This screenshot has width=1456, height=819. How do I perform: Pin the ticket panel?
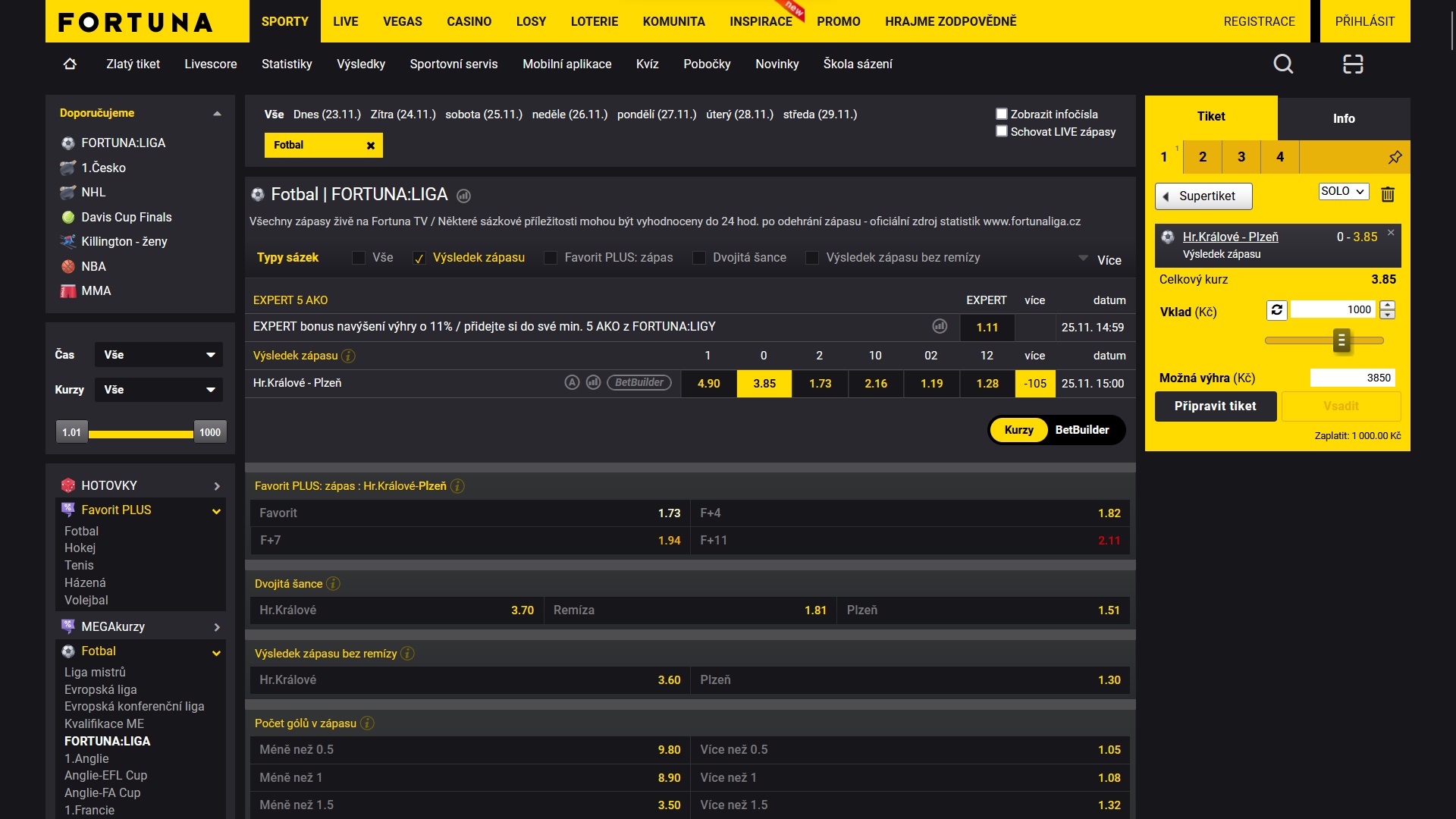(1395, 157)
